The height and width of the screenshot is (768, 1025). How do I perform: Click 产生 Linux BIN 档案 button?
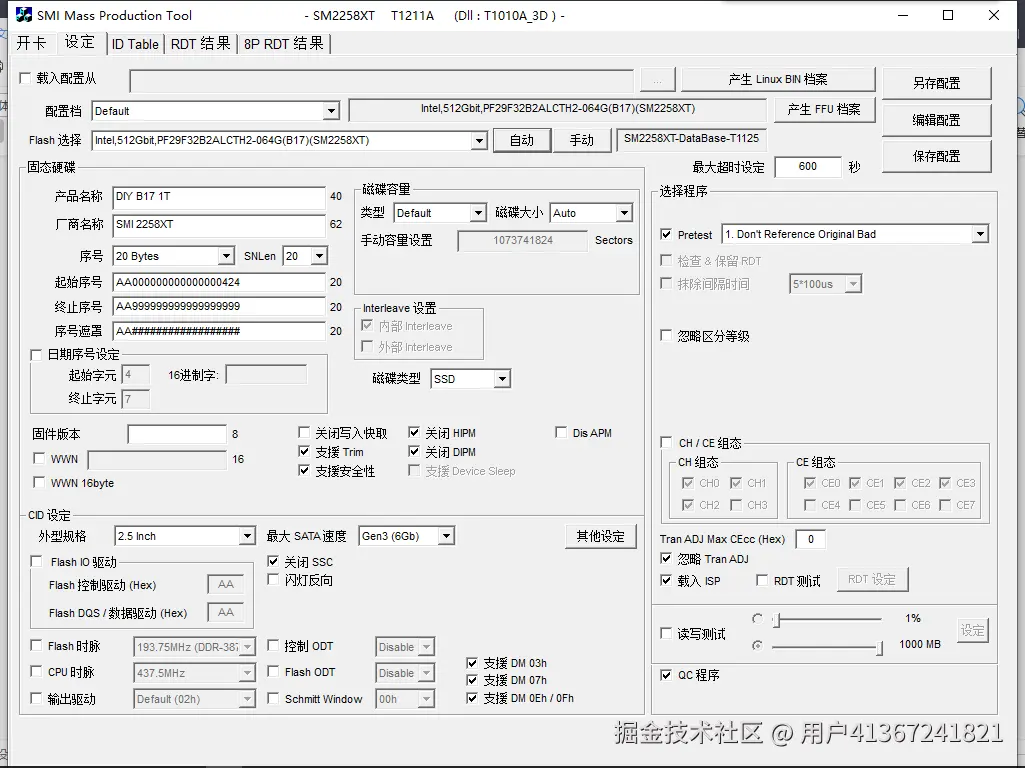(x=778, y=80)
